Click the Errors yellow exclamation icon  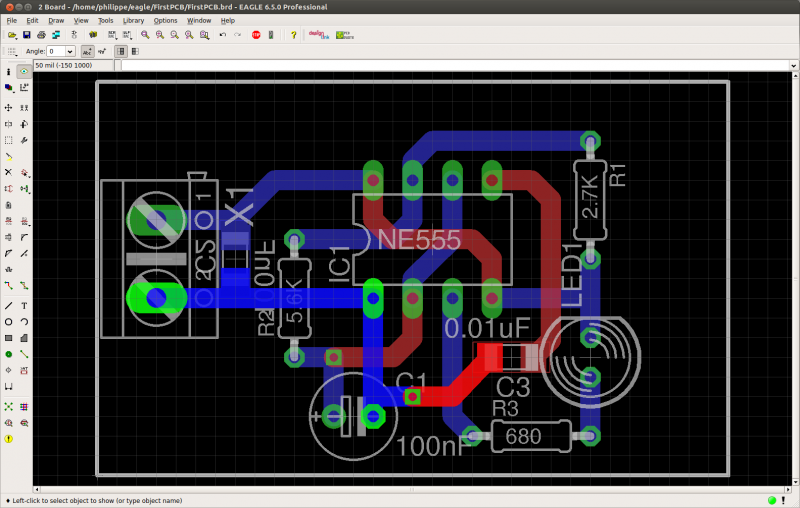pyautogui.click(x=8, y=439)
